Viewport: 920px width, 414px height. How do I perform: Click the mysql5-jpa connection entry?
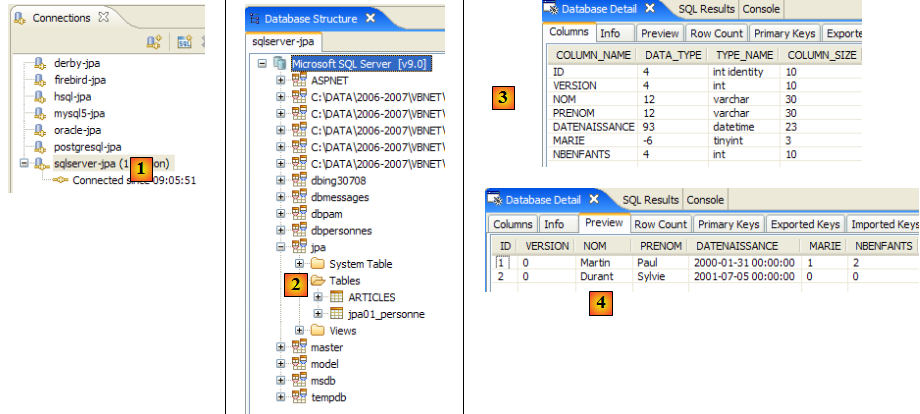tap(80, 113)
